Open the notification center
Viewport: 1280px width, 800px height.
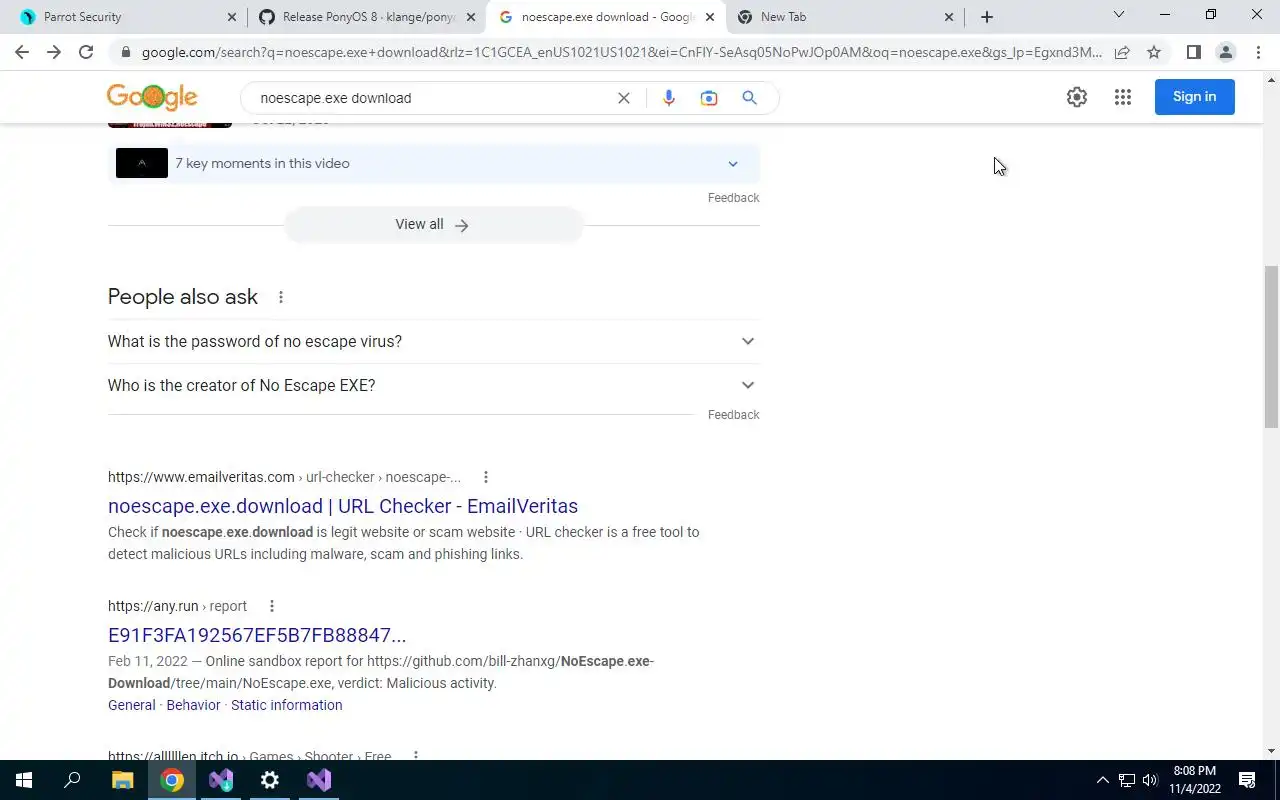click(x=1247, y=780)
